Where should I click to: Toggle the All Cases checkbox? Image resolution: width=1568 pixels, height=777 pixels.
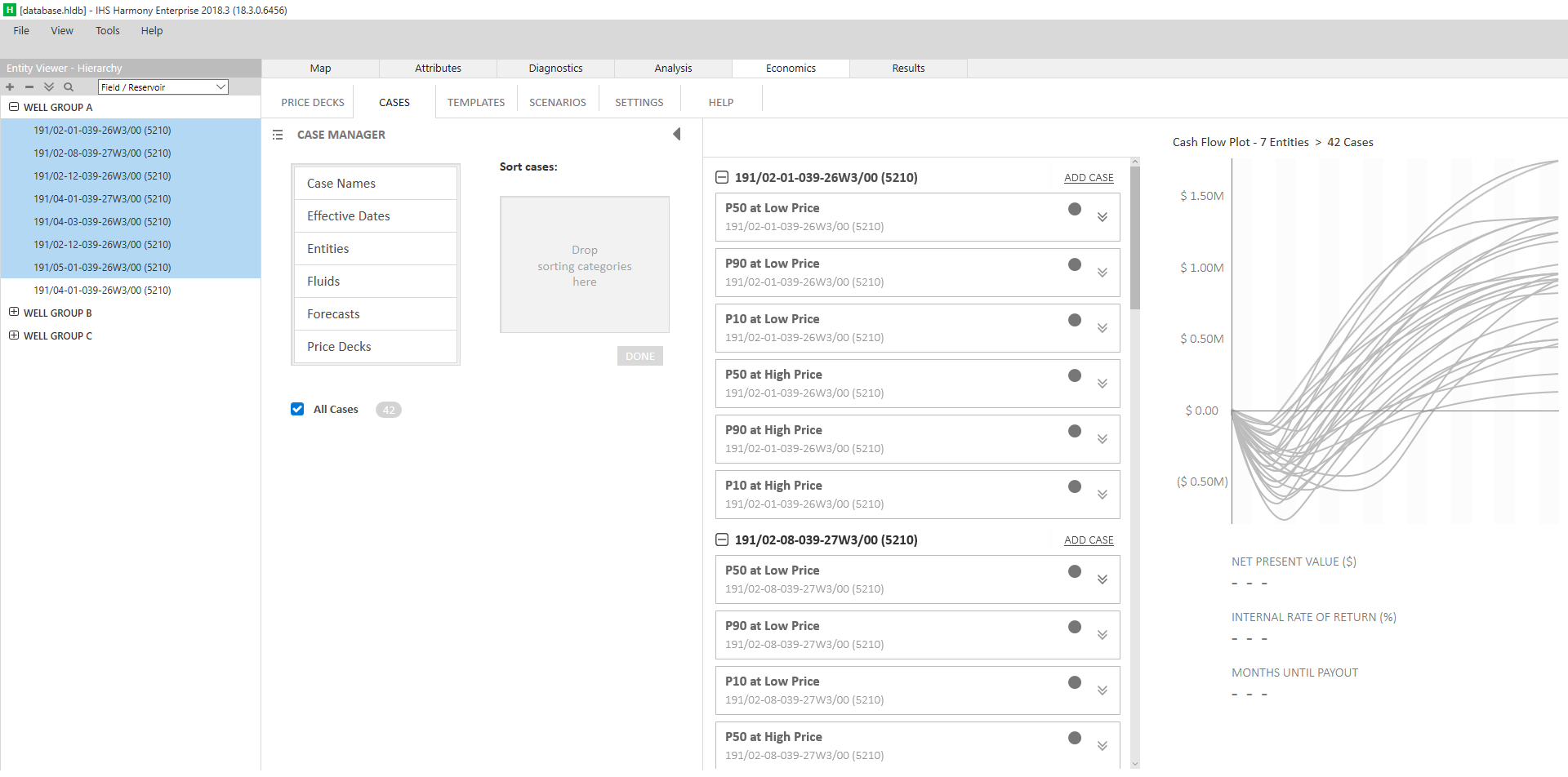click(297, 409)
